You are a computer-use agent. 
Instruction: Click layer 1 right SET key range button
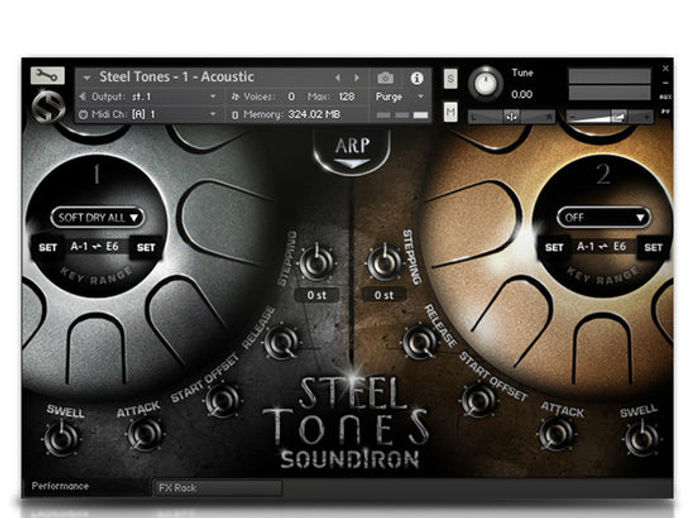[x=146, y=247]
